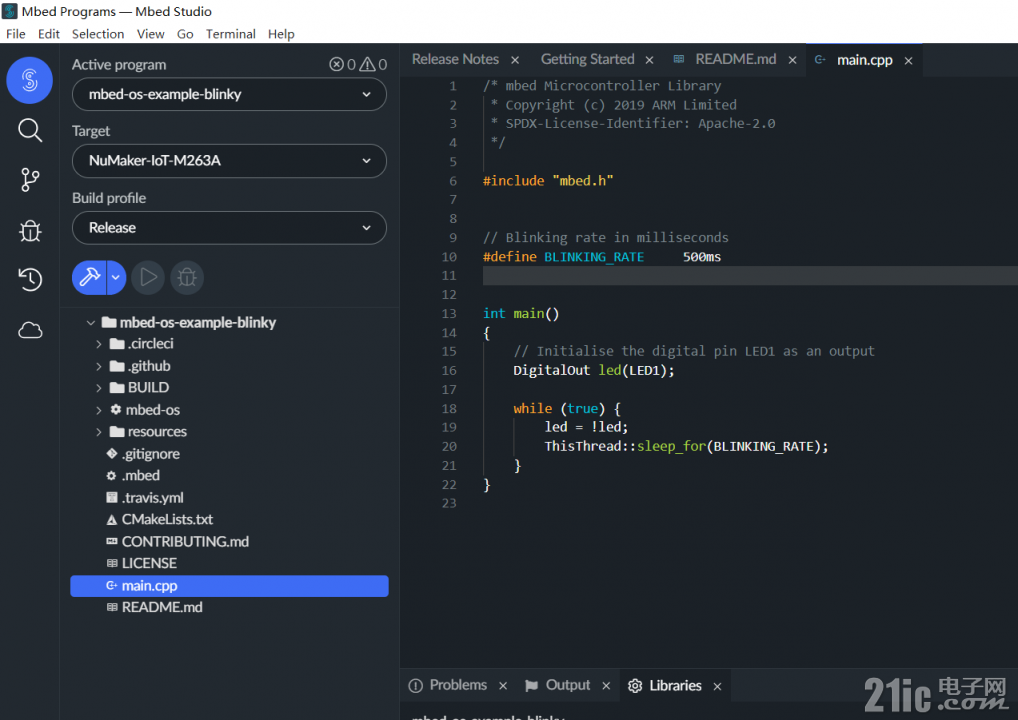Close the Output panel tab
The image size is (1018, 720).
point(606,686)
